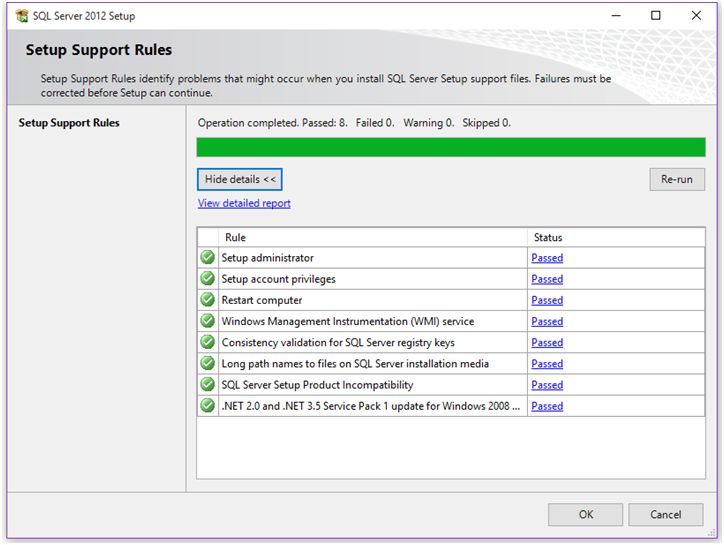This screenshot has height=545, width=724.
Task: Click the check icon for registry keys consistency rule
Action: [208, 342]
